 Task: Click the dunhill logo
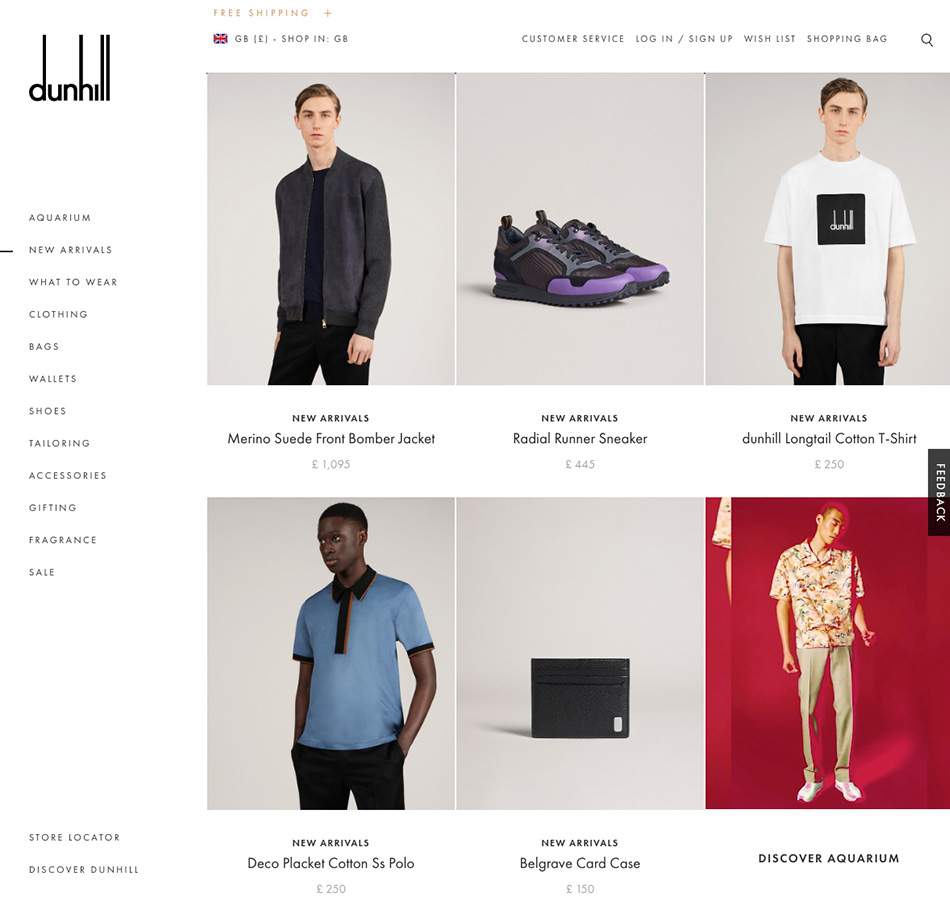coord(70,68)
